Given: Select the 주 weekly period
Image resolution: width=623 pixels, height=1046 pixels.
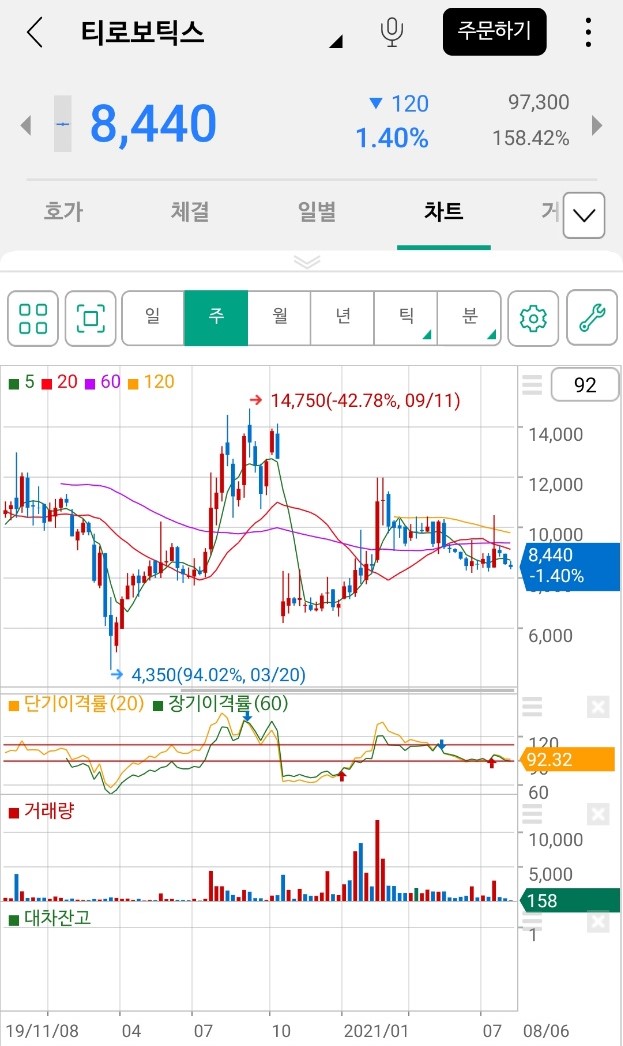Looking at the screenshot, I should click(216, 318).
